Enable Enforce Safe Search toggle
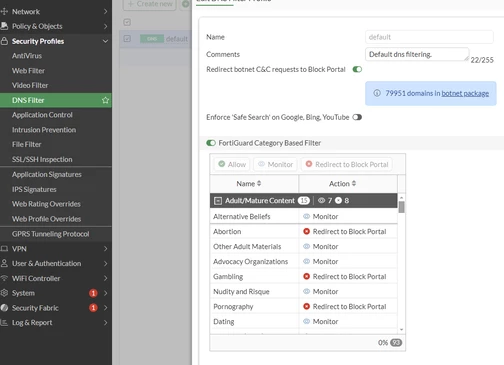 point(357,117)
